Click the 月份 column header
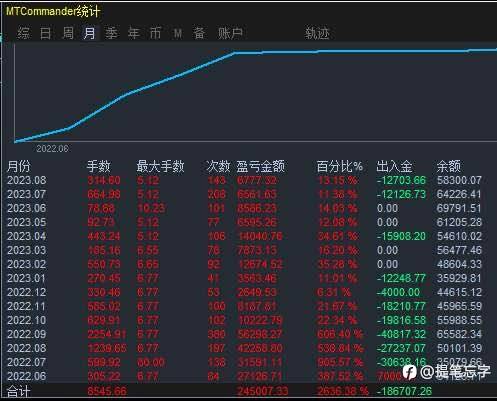The height and width of the screenshot is (401, 497). 19,166
